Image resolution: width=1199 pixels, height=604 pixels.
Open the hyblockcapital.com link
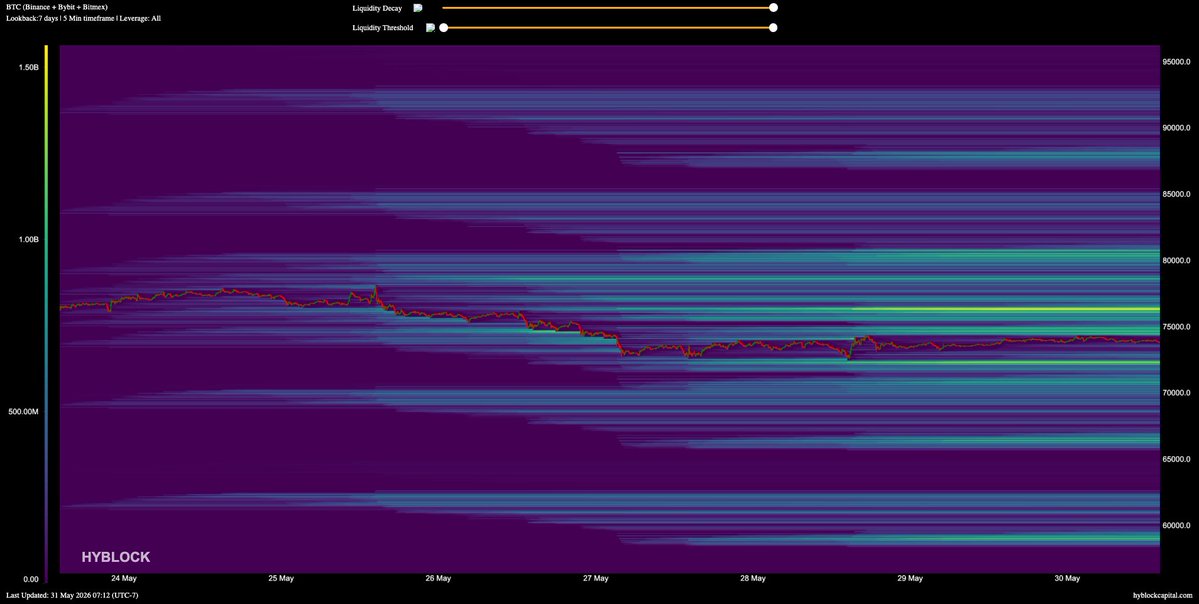(1162, 595)
